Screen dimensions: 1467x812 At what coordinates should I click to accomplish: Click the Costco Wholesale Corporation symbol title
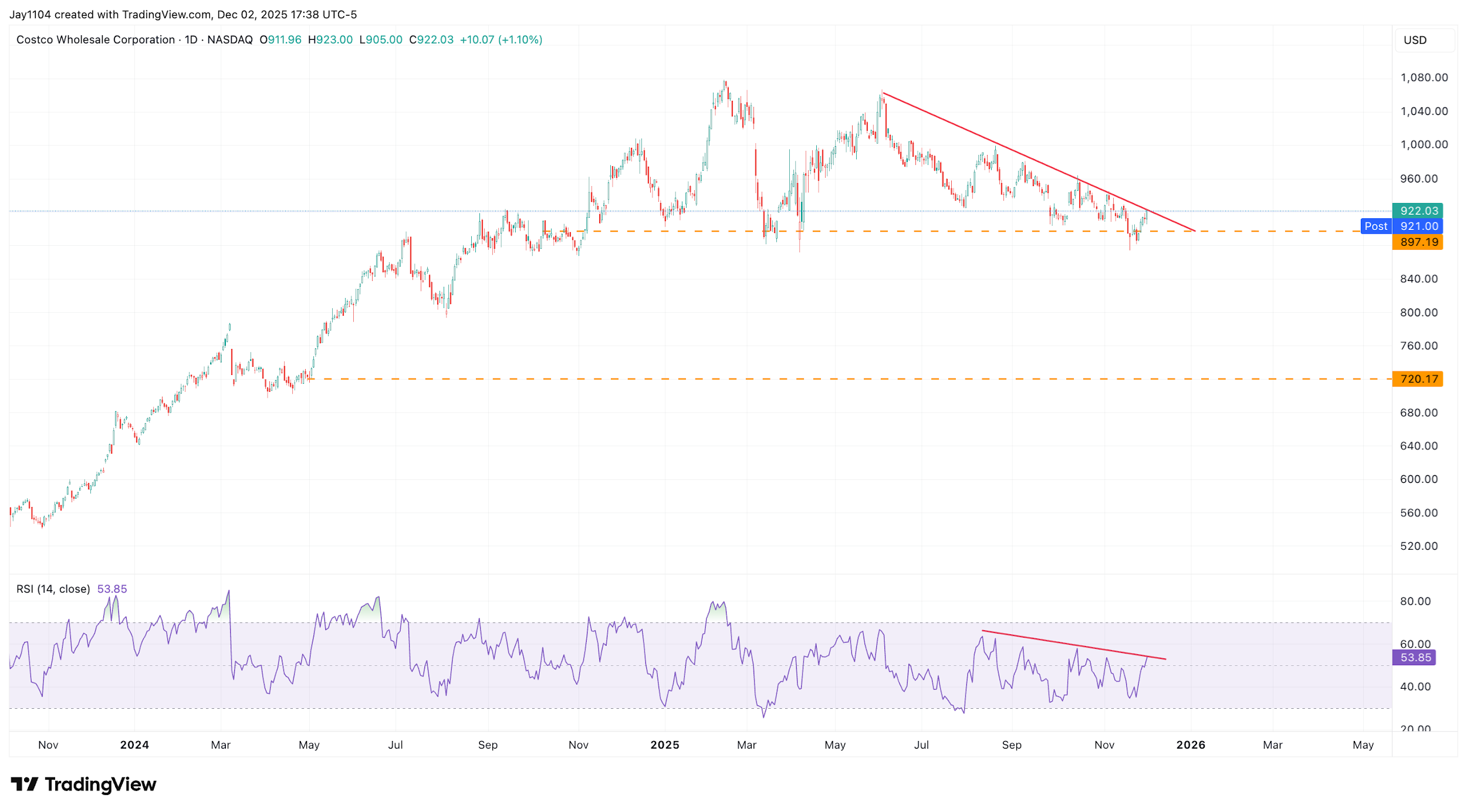click(x=95, y=39)
